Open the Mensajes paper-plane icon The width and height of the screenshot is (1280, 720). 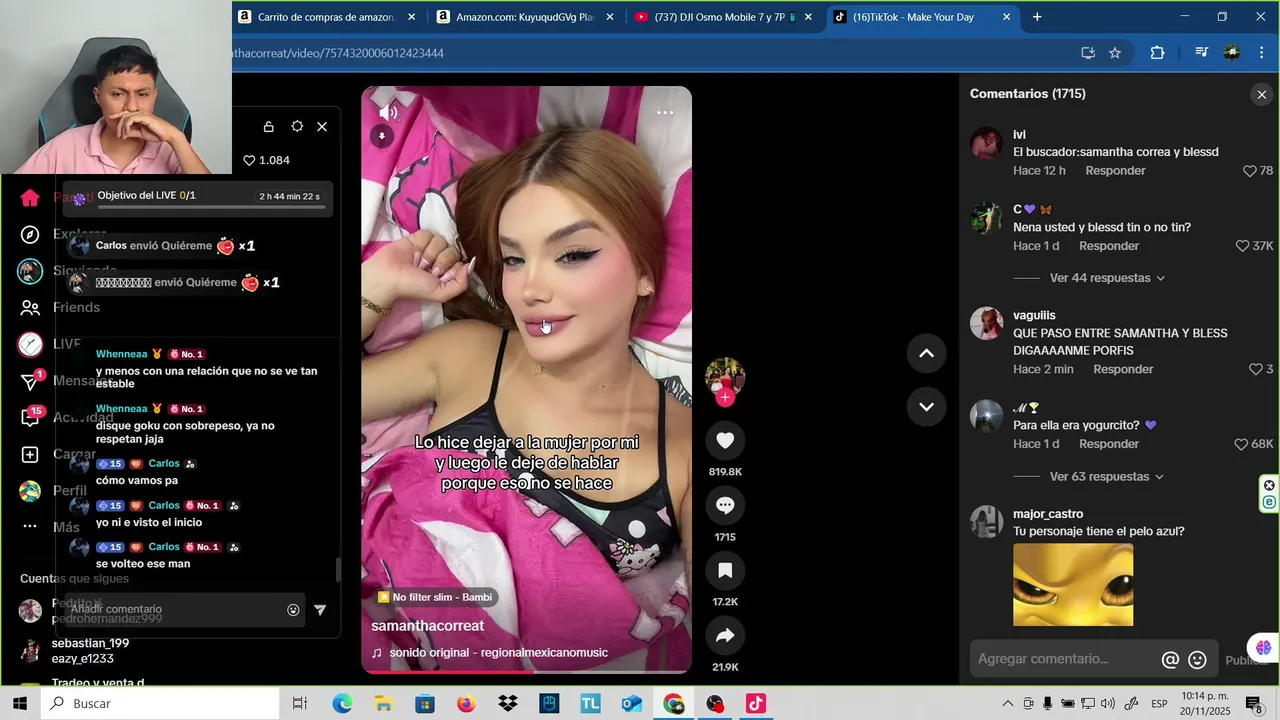(30, 381)
